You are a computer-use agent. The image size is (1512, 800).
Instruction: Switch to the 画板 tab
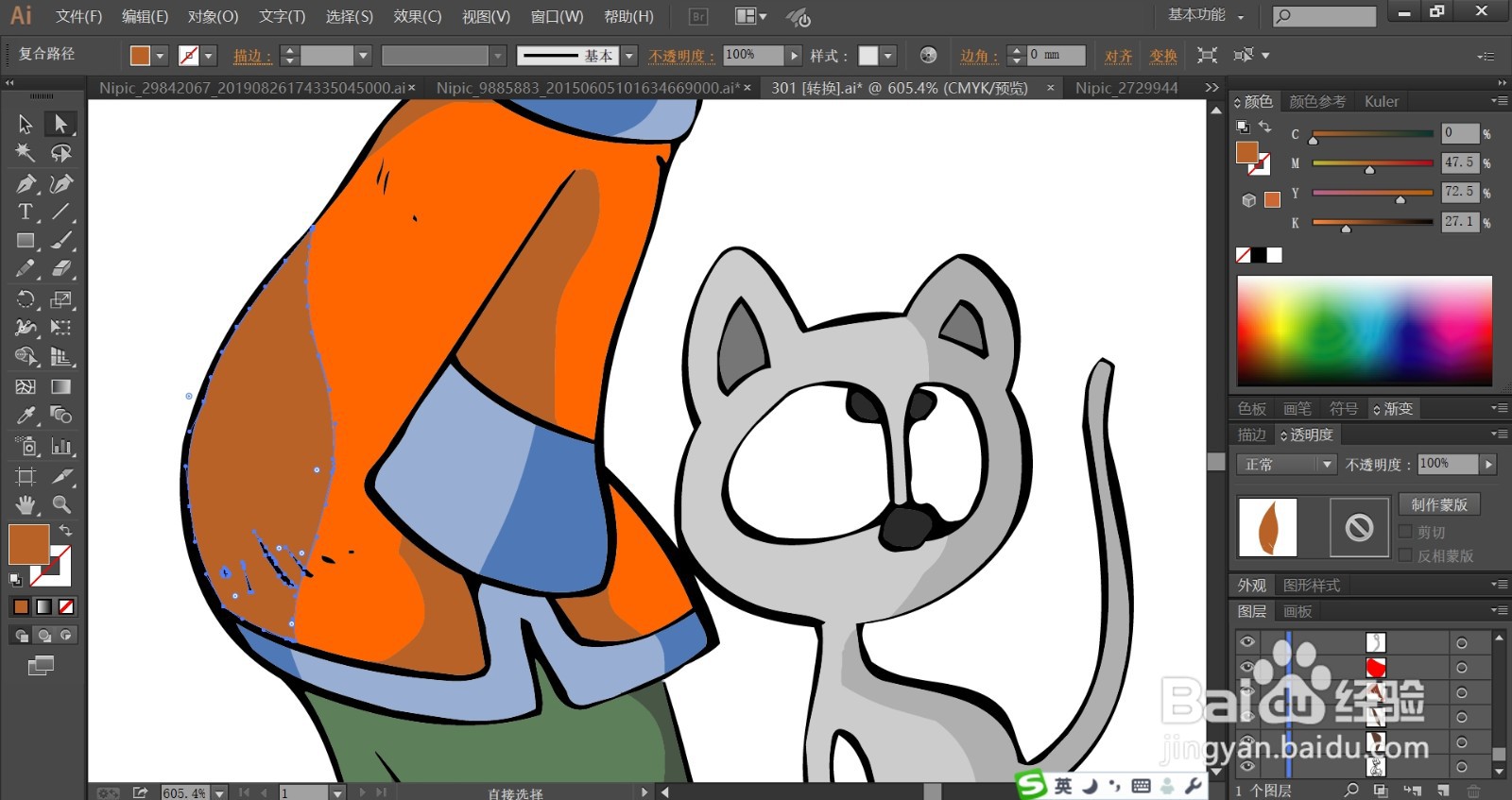click(x=1297, y=611)
